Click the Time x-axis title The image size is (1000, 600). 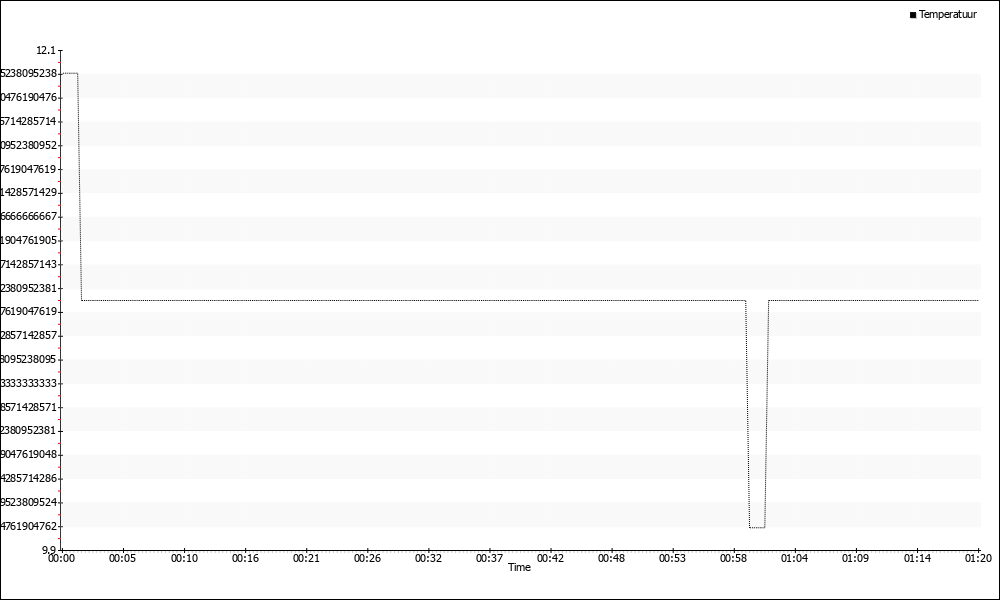[x=519, y=567]
